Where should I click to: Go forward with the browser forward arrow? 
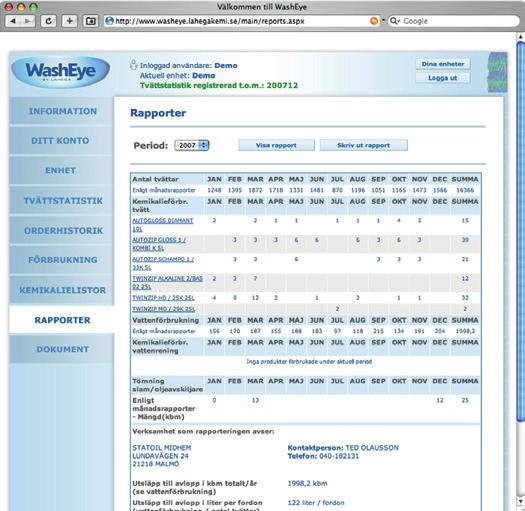click(x=28, y=21)
